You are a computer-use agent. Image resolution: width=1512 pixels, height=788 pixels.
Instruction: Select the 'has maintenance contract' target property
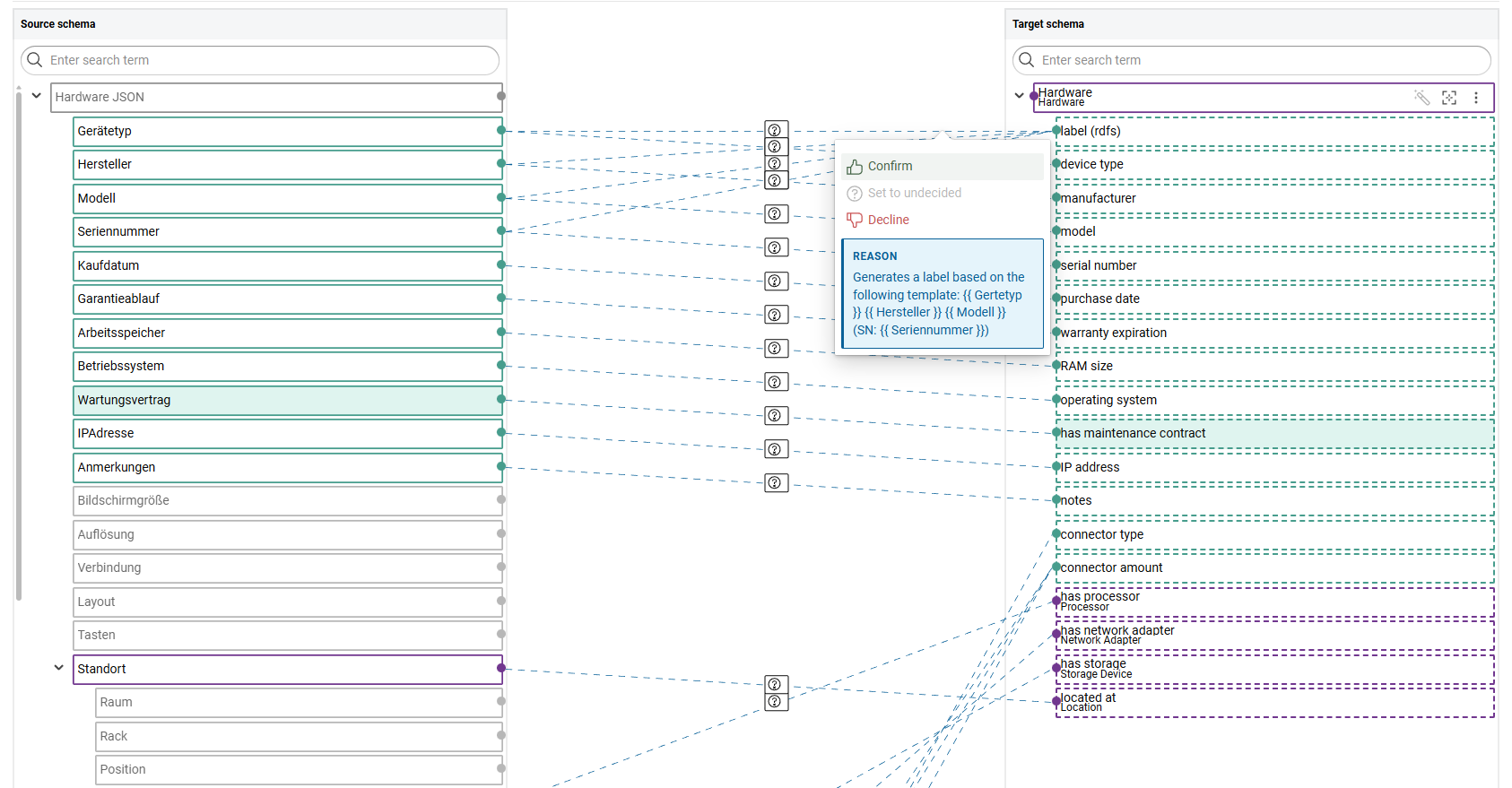tap(1273, 434)
